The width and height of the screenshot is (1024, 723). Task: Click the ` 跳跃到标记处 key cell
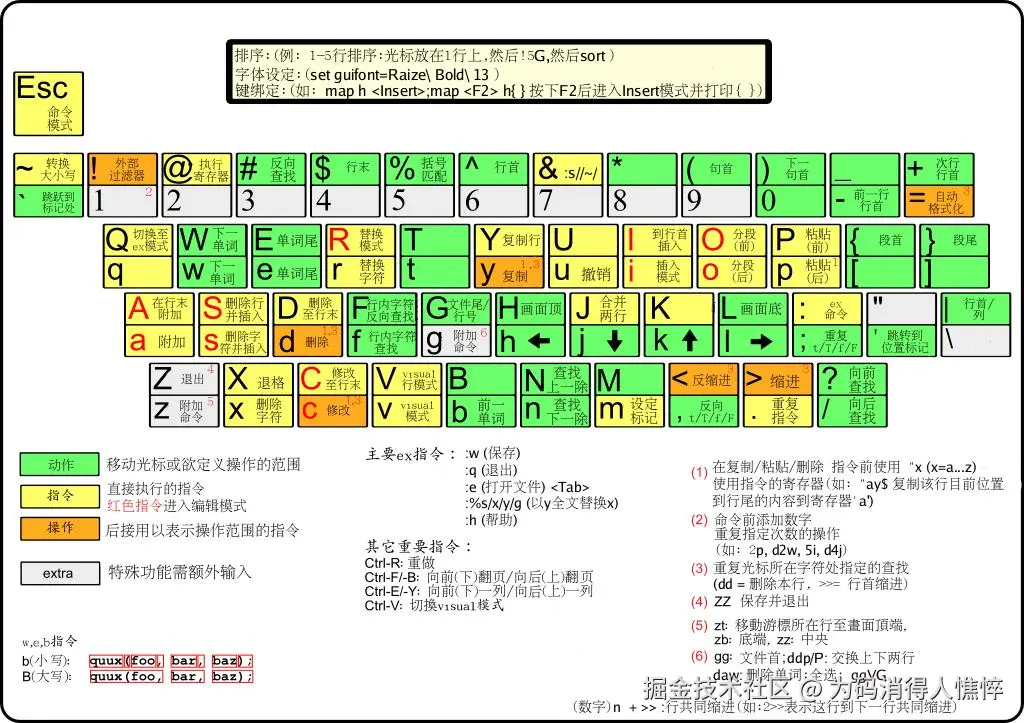pyautogui.click(x=49, y=201)
